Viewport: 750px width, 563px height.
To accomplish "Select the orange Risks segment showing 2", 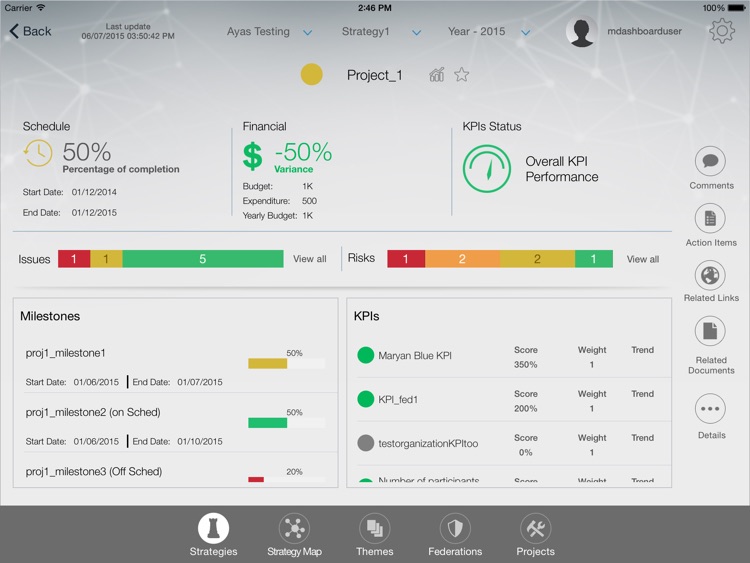I will [x=463, y=259].
